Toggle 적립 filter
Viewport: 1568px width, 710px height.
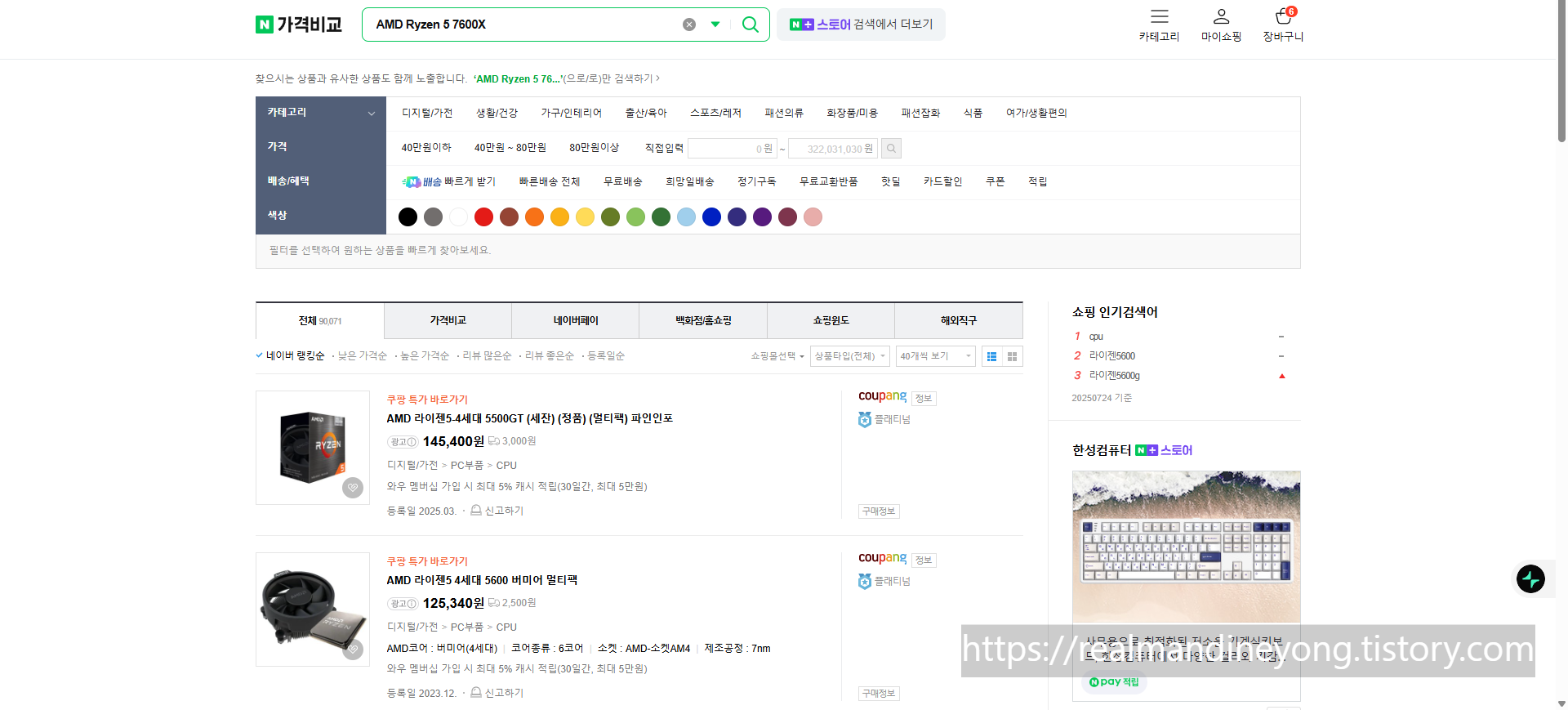(x=1037, y=181)
